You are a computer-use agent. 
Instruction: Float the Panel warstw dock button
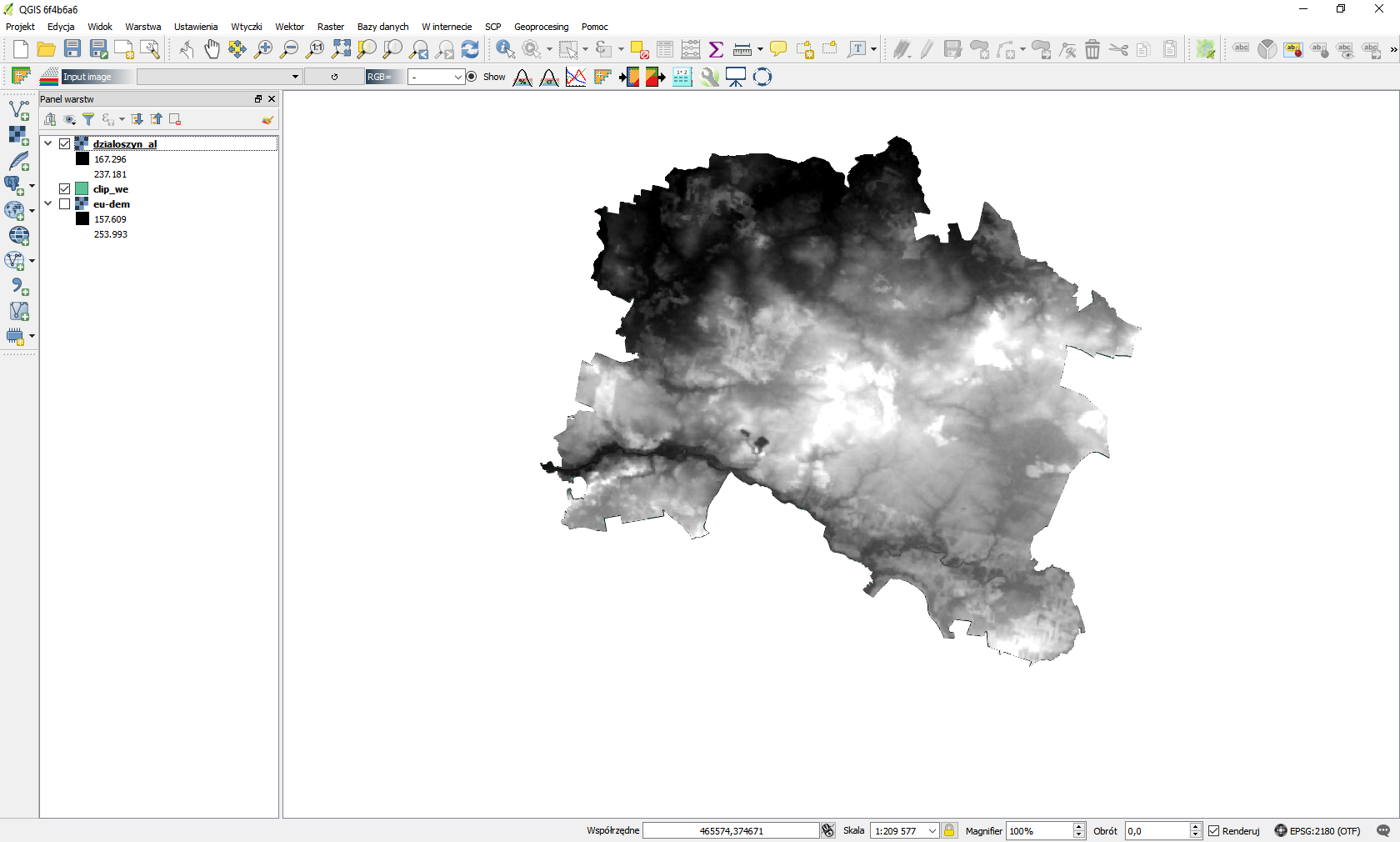coord(257,98)
